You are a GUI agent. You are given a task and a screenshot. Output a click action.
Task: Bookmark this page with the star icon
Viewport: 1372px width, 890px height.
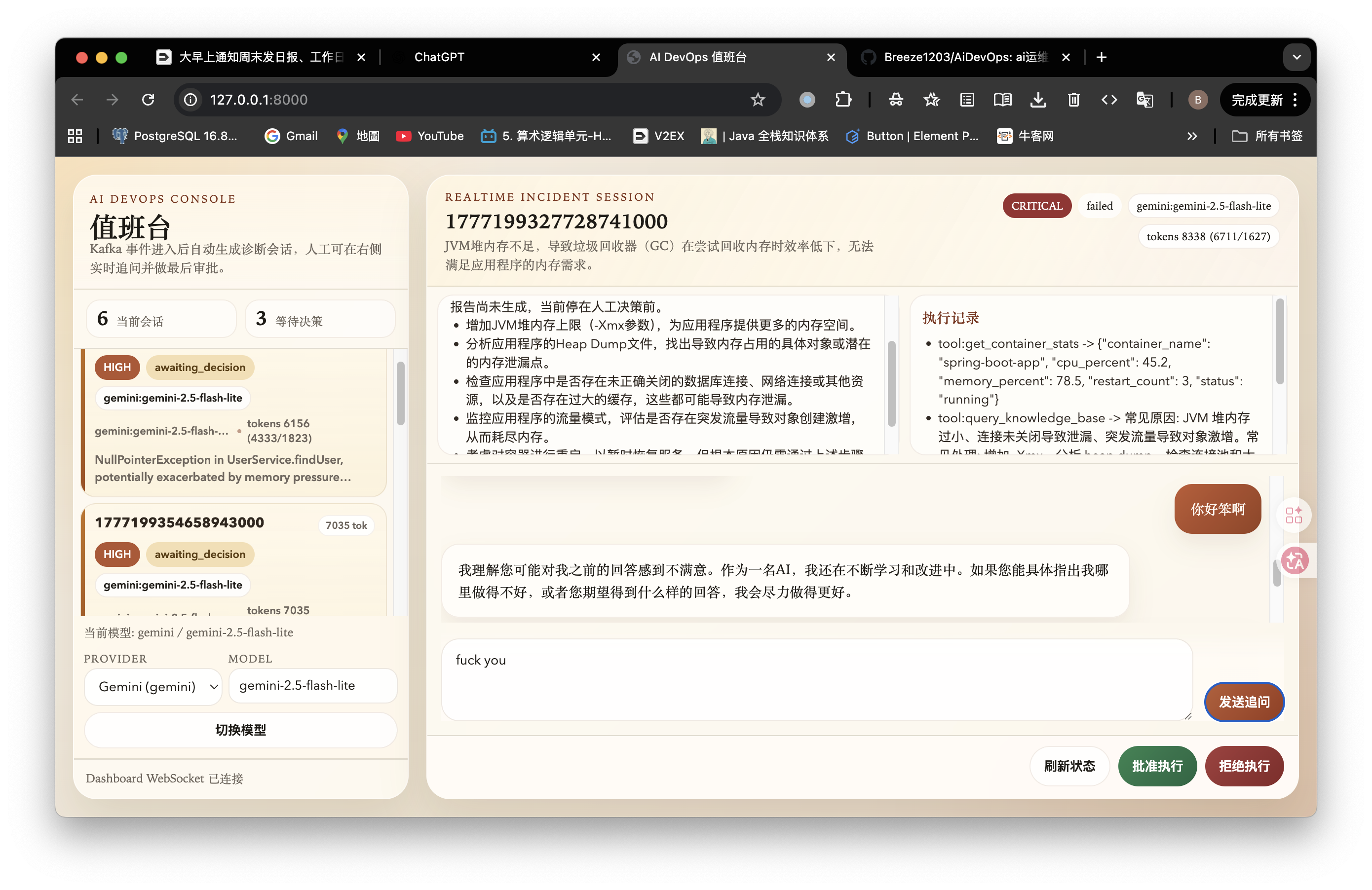[758, 100]
